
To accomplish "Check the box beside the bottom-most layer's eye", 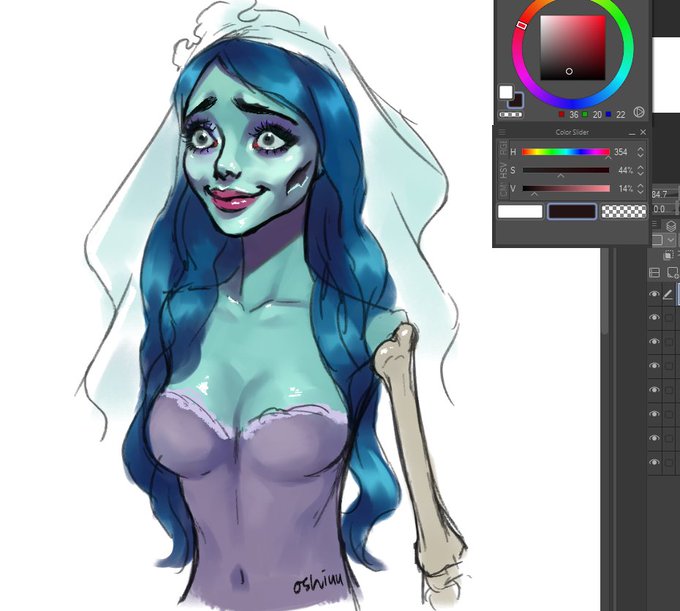I will coord(668,463).
